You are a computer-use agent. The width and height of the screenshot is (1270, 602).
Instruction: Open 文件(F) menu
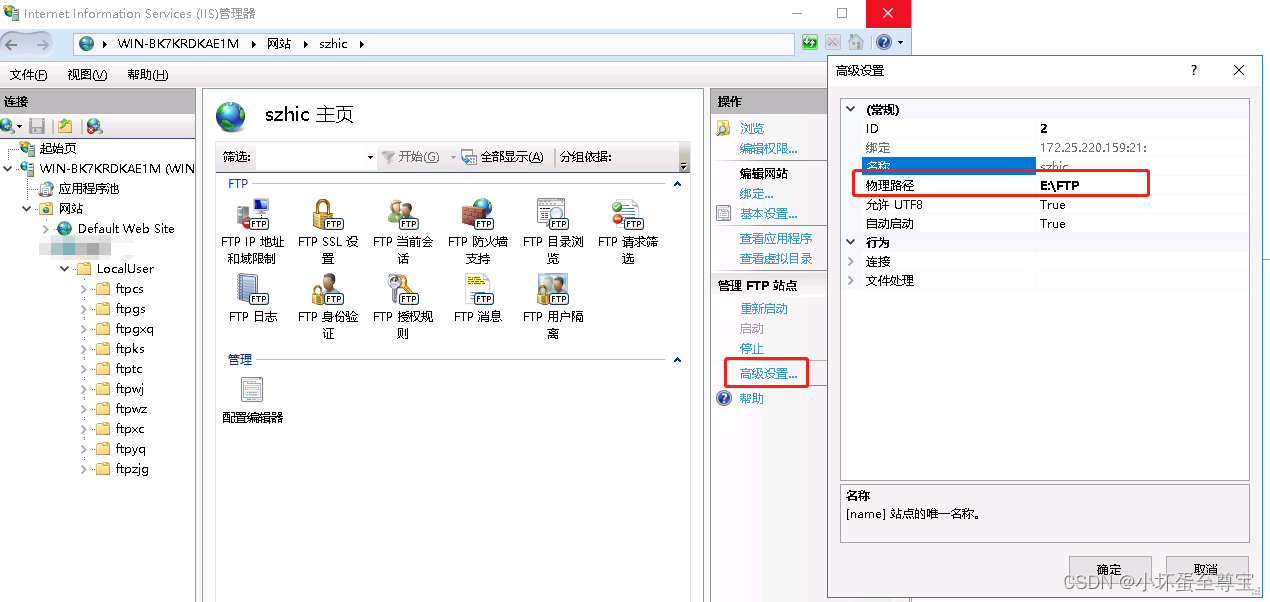28,75
